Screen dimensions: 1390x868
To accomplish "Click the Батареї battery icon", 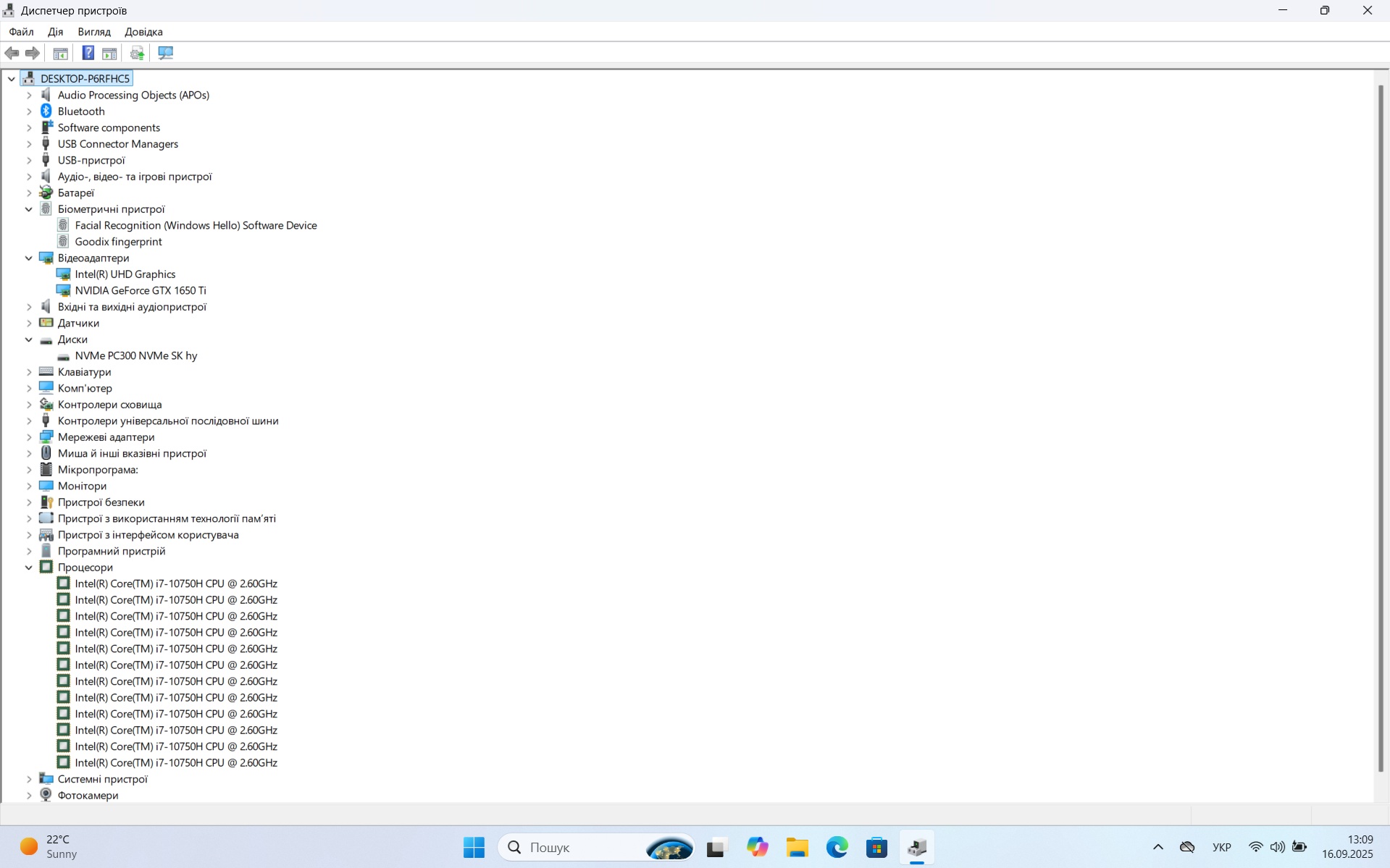I will pyautogui.click(x=46, y=193).
